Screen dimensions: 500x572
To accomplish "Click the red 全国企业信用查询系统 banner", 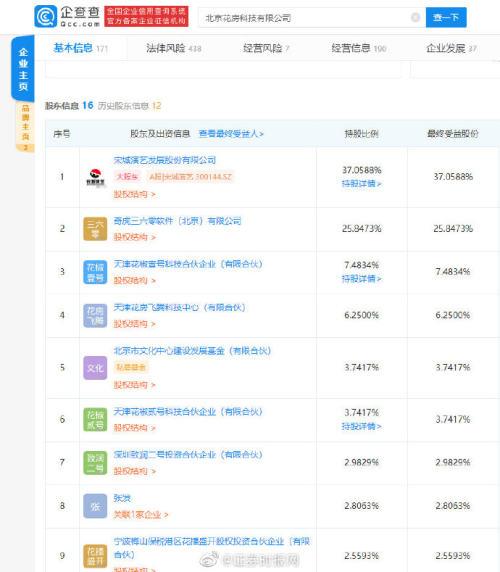I will pyautogui.click(x=146, y=17).
